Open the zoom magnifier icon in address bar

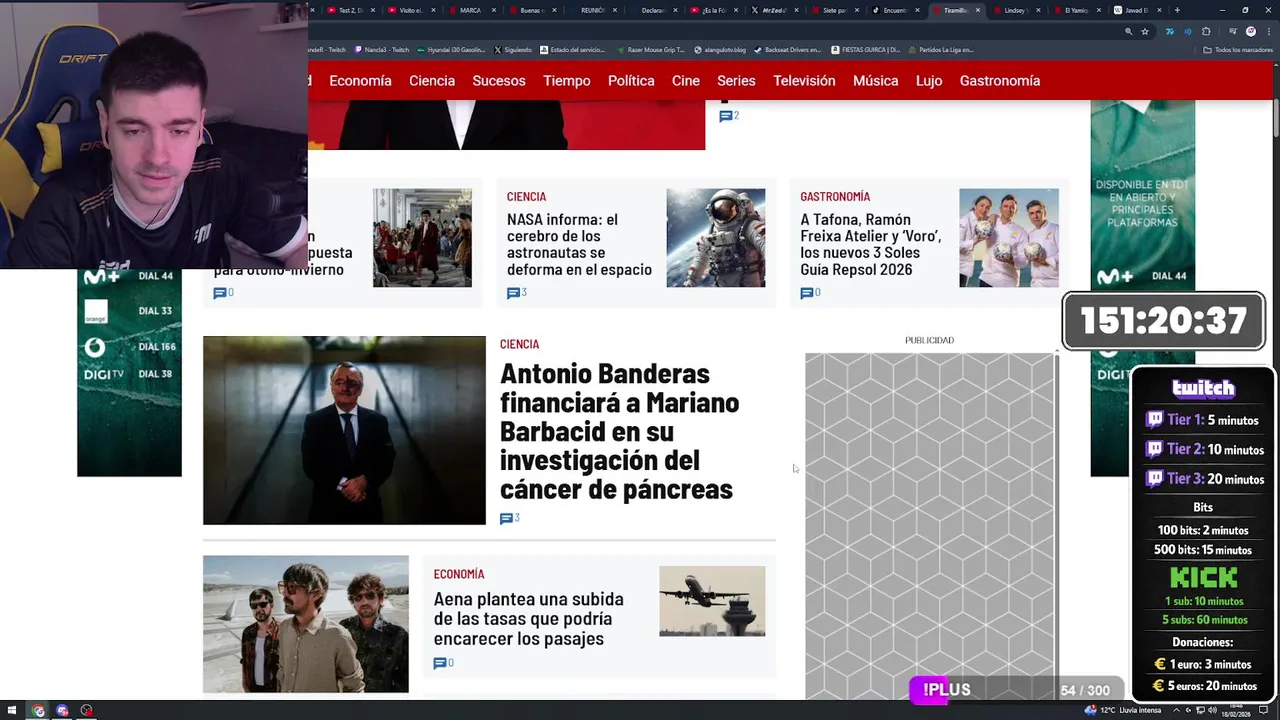[x=1128, y=31]
